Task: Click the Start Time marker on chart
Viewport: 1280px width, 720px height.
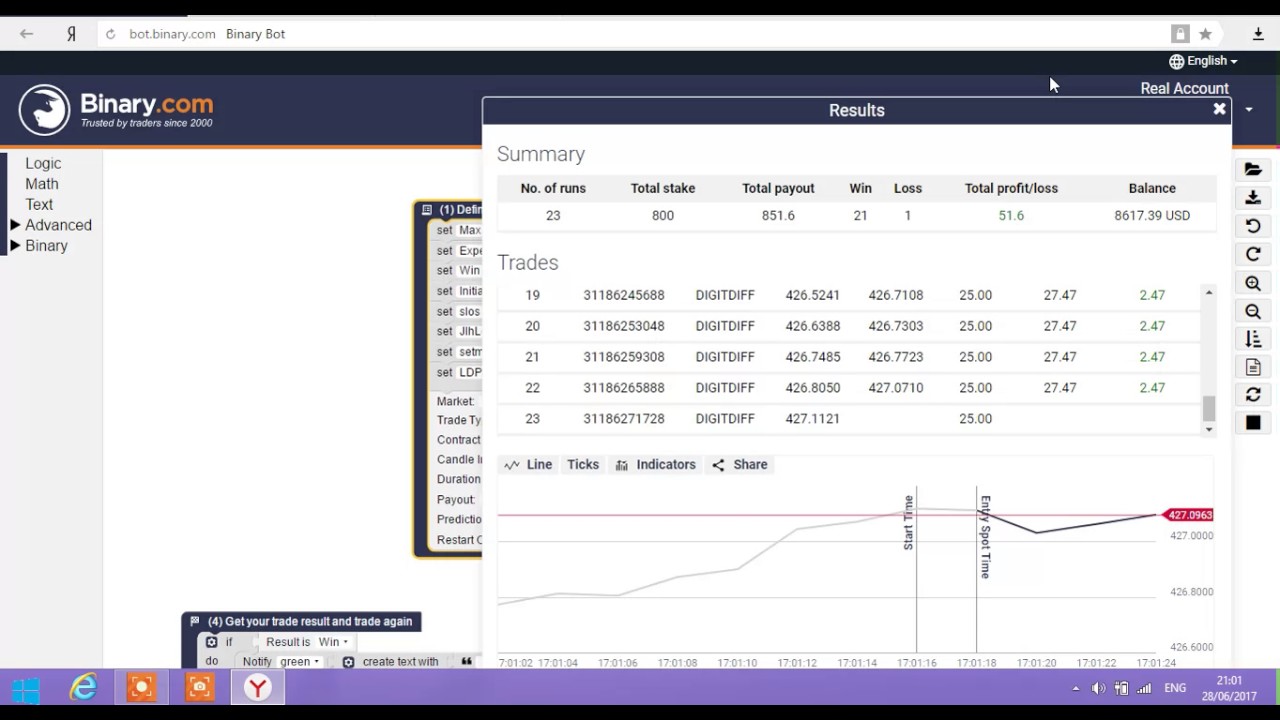Action: tap(909, 522)
